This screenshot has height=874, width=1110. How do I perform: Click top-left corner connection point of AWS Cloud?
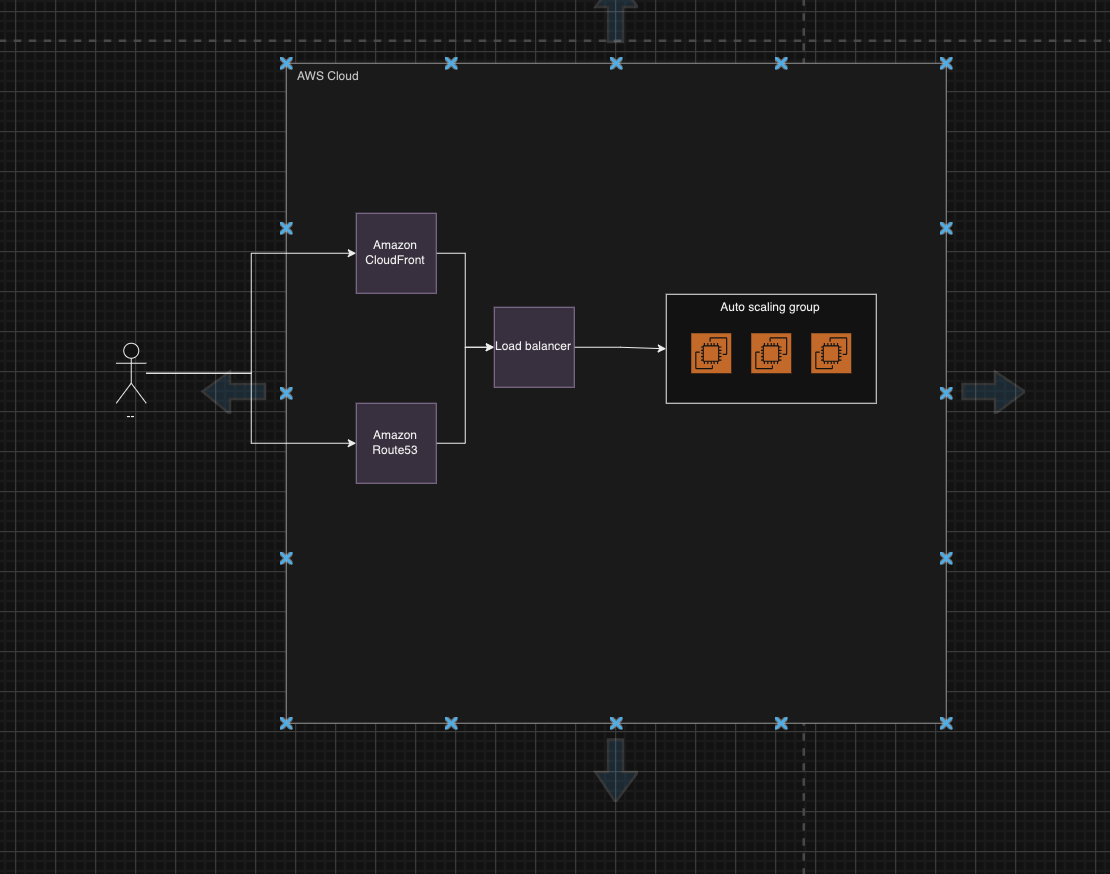coord(286,63)
